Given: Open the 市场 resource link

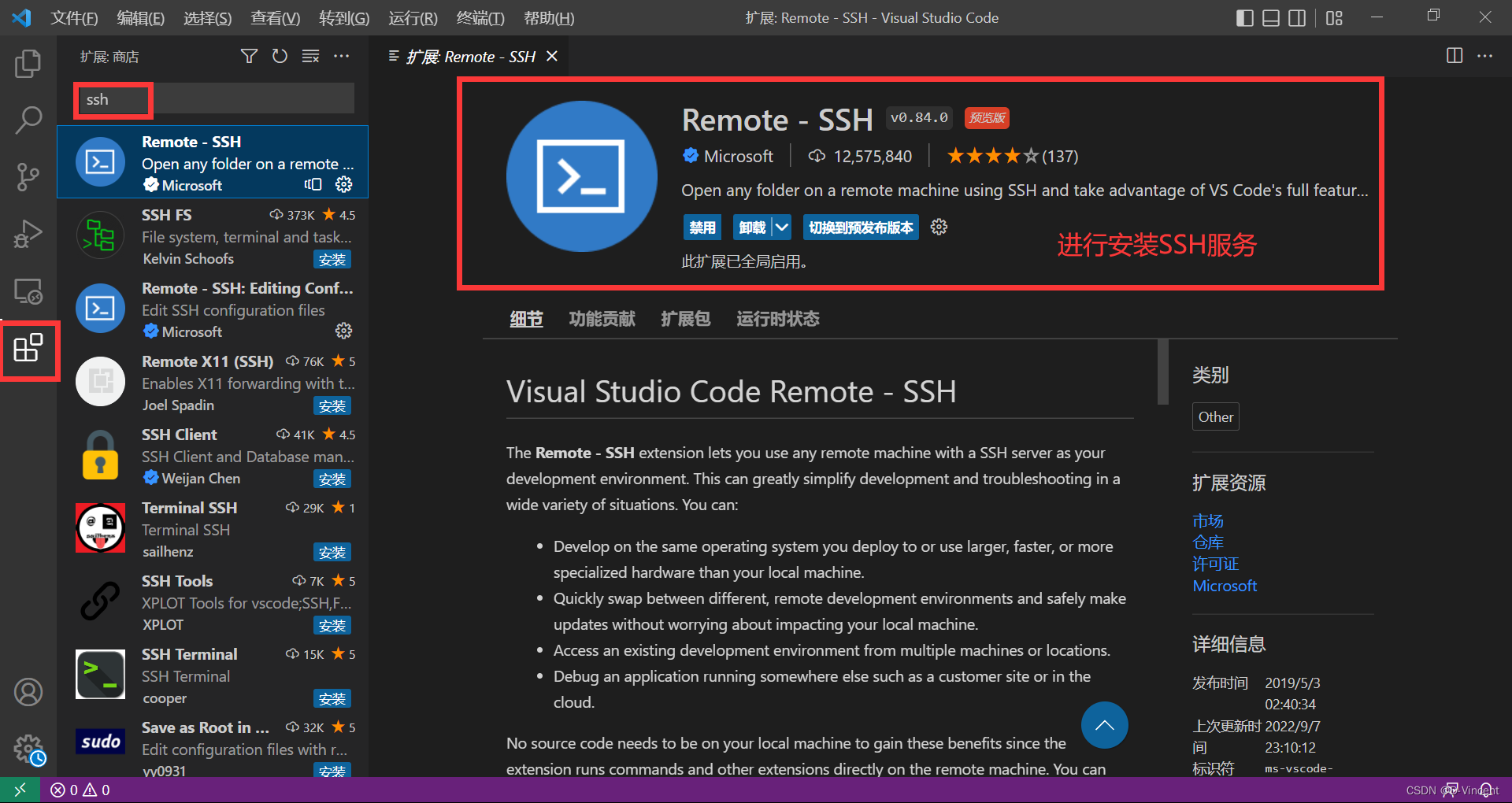Looking at the screenshot, I should (x=1208, y=521).
